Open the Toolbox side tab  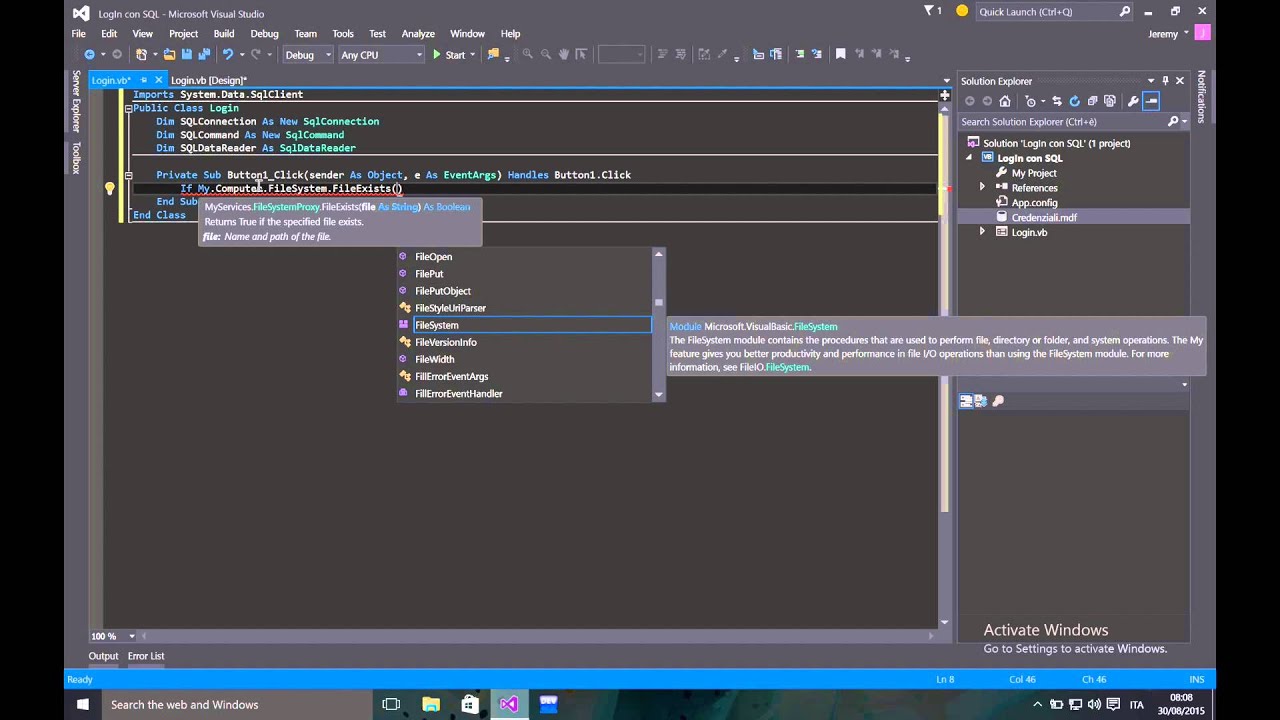pos(75,157)
